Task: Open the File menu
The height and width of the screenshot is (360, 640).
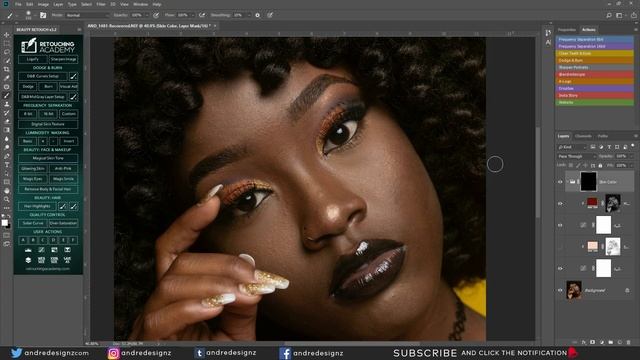Action: 18,4
